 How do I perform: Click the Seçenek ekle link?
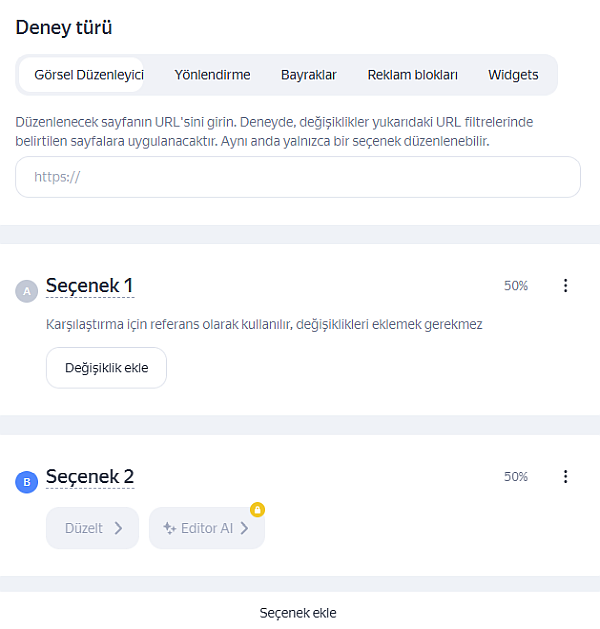pos(298,613)
